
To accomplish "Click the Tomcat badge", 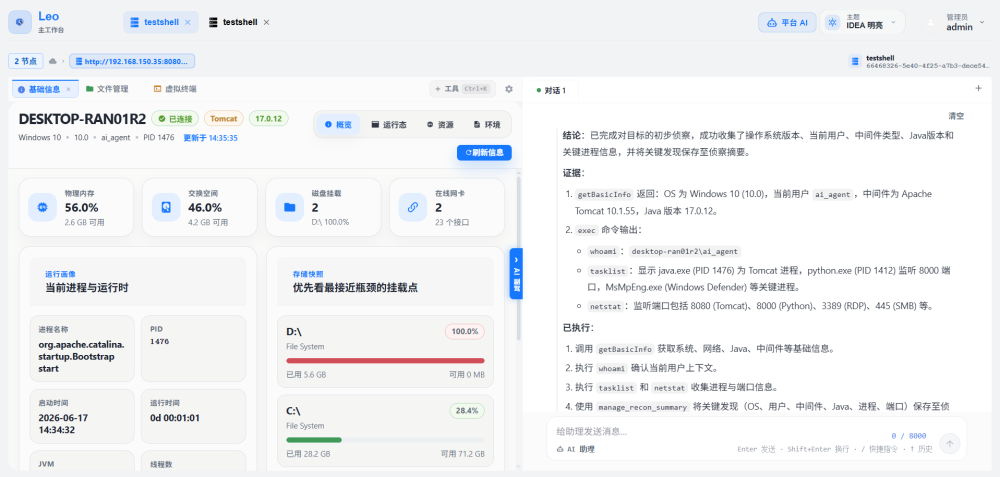I will point(224,119).
